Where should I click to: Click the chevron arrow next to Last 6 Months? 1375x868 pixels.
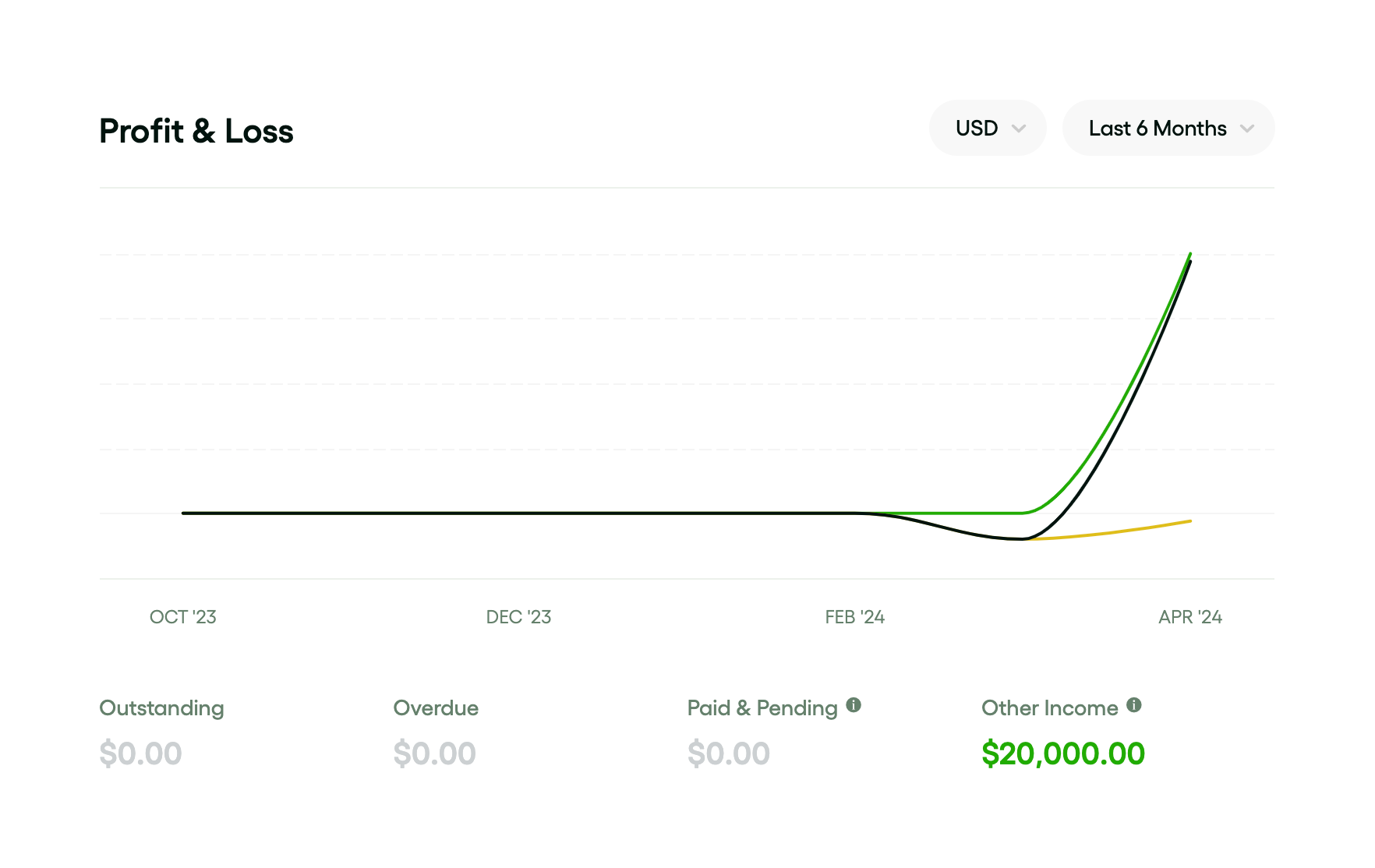pyautogui.click(x=1247, y=129)
